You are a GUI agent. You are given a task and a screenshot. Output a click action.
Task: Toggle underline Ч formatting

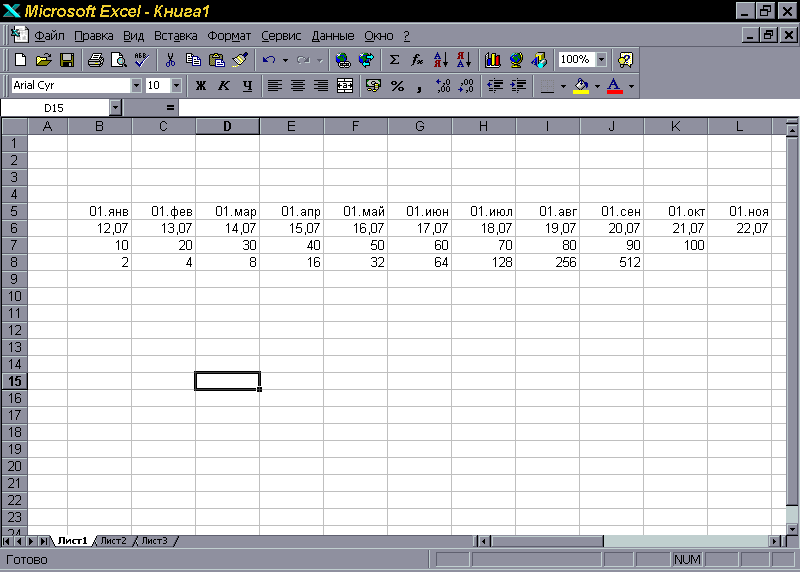[x=247, y=86]
